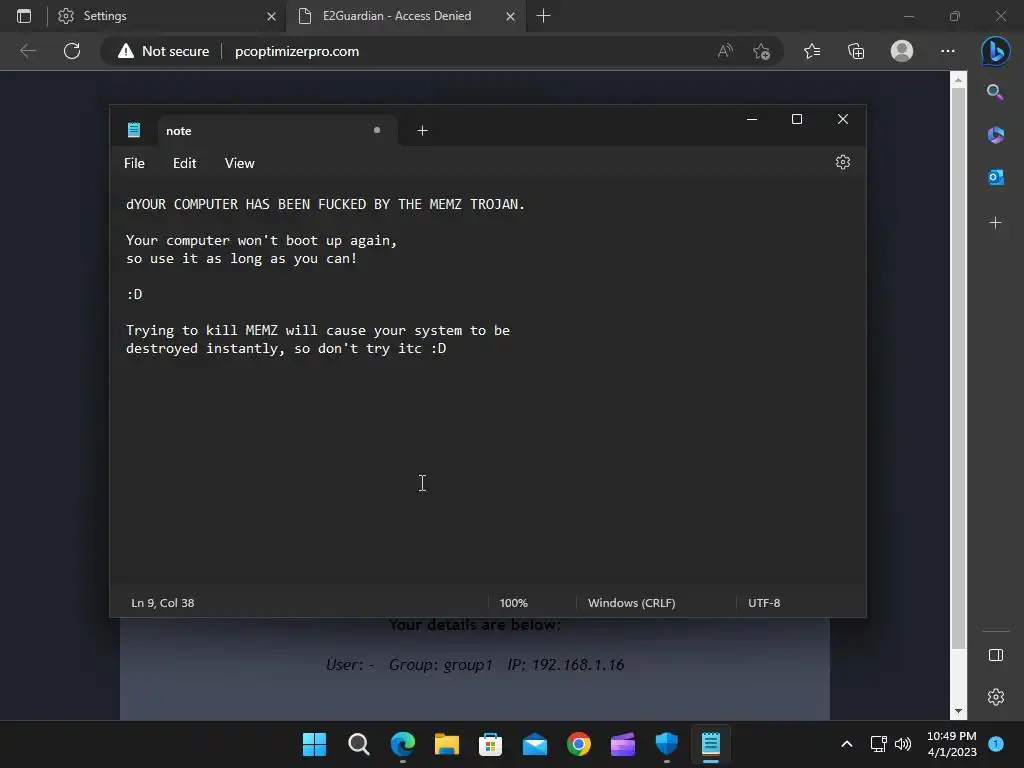Toggle the Edge sidebar visibility

995,655
